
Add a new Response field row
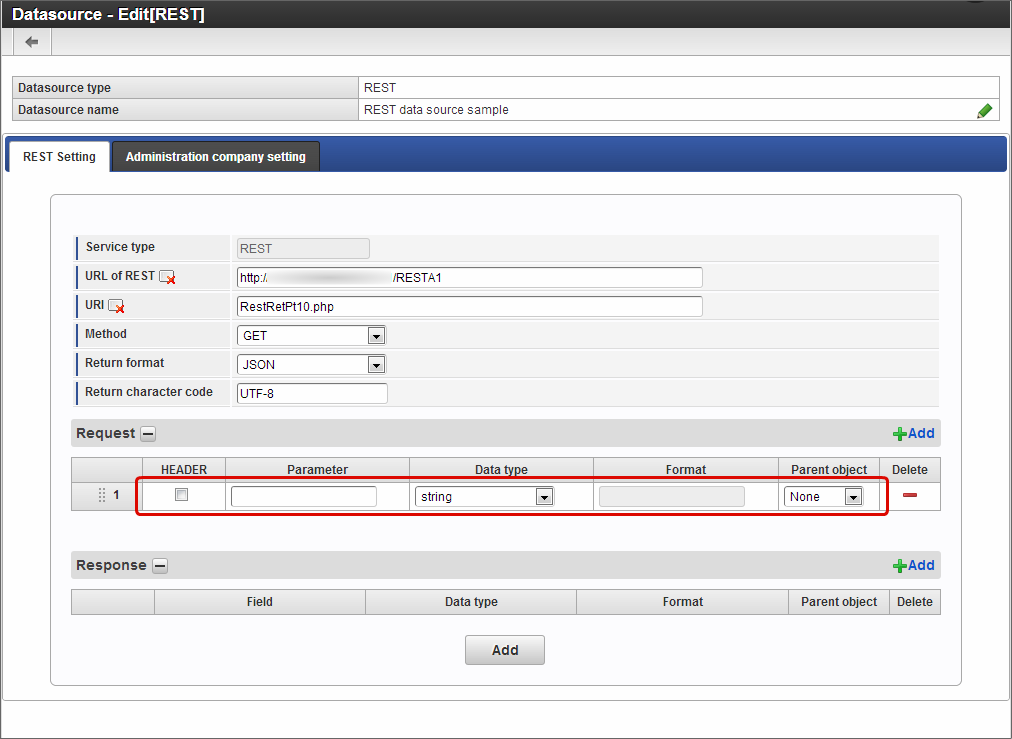[x=913, y=565]
